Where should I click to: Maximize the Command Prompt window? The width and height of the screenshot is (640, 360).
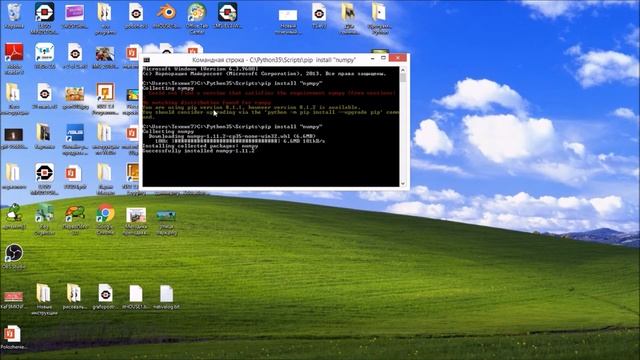pyautogui.click(x=383, y=58)
